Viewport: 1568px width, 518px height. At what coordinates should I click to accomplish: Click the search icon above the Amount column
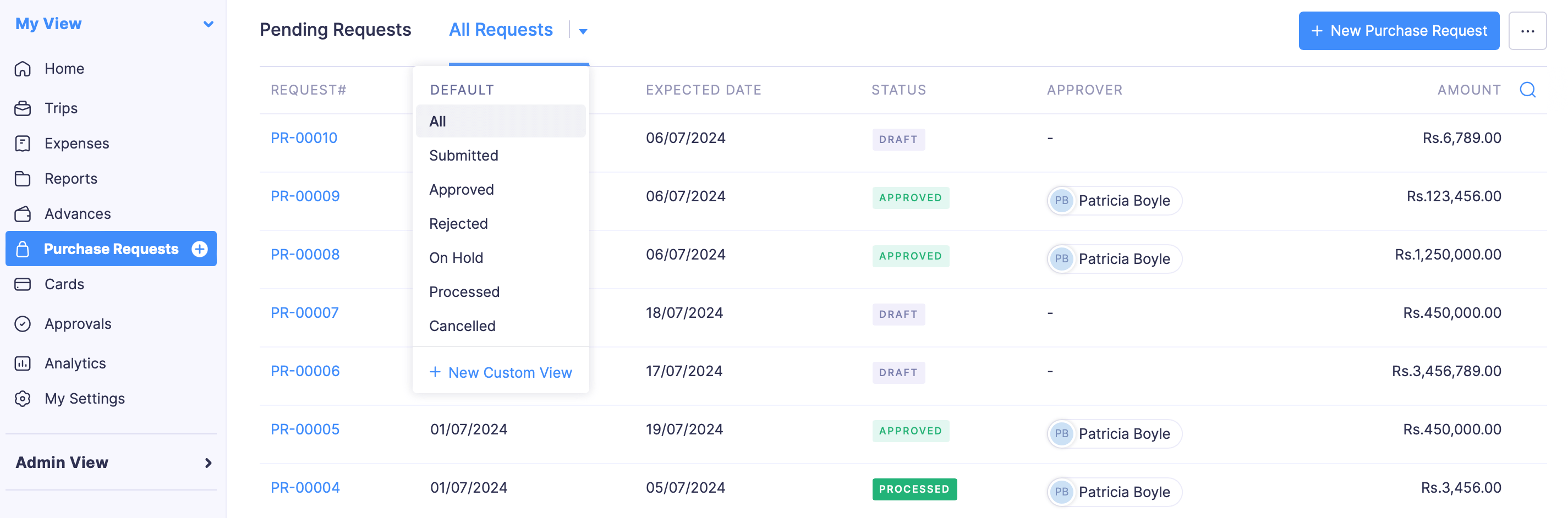click(x=1527, y=90)
